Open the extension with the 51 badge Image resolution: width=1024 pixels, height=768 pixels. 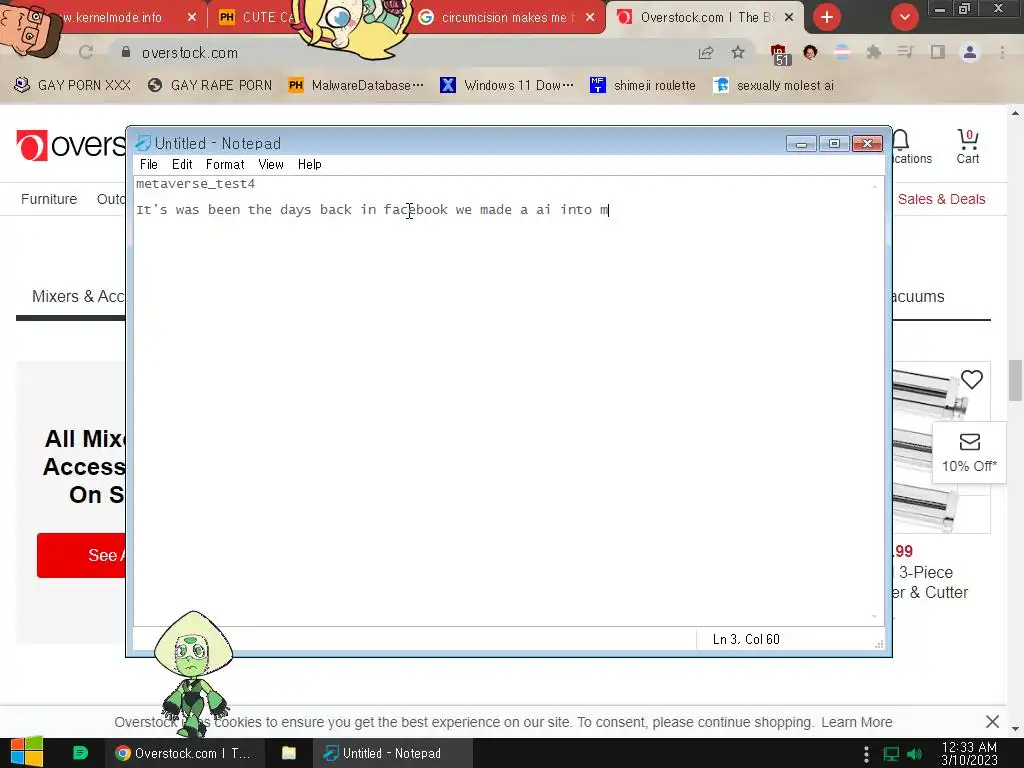(x=779, y=54)
